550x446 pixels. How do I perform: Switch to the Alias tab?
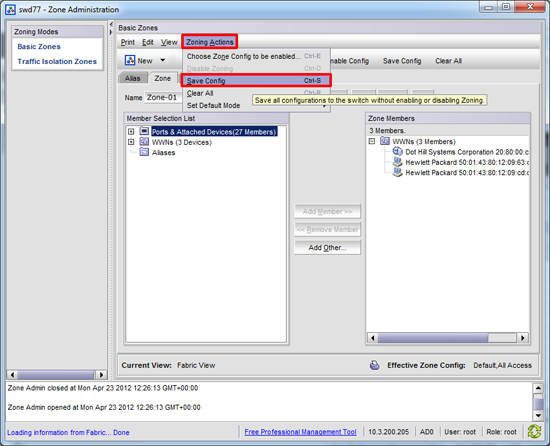tap(133, 78)
